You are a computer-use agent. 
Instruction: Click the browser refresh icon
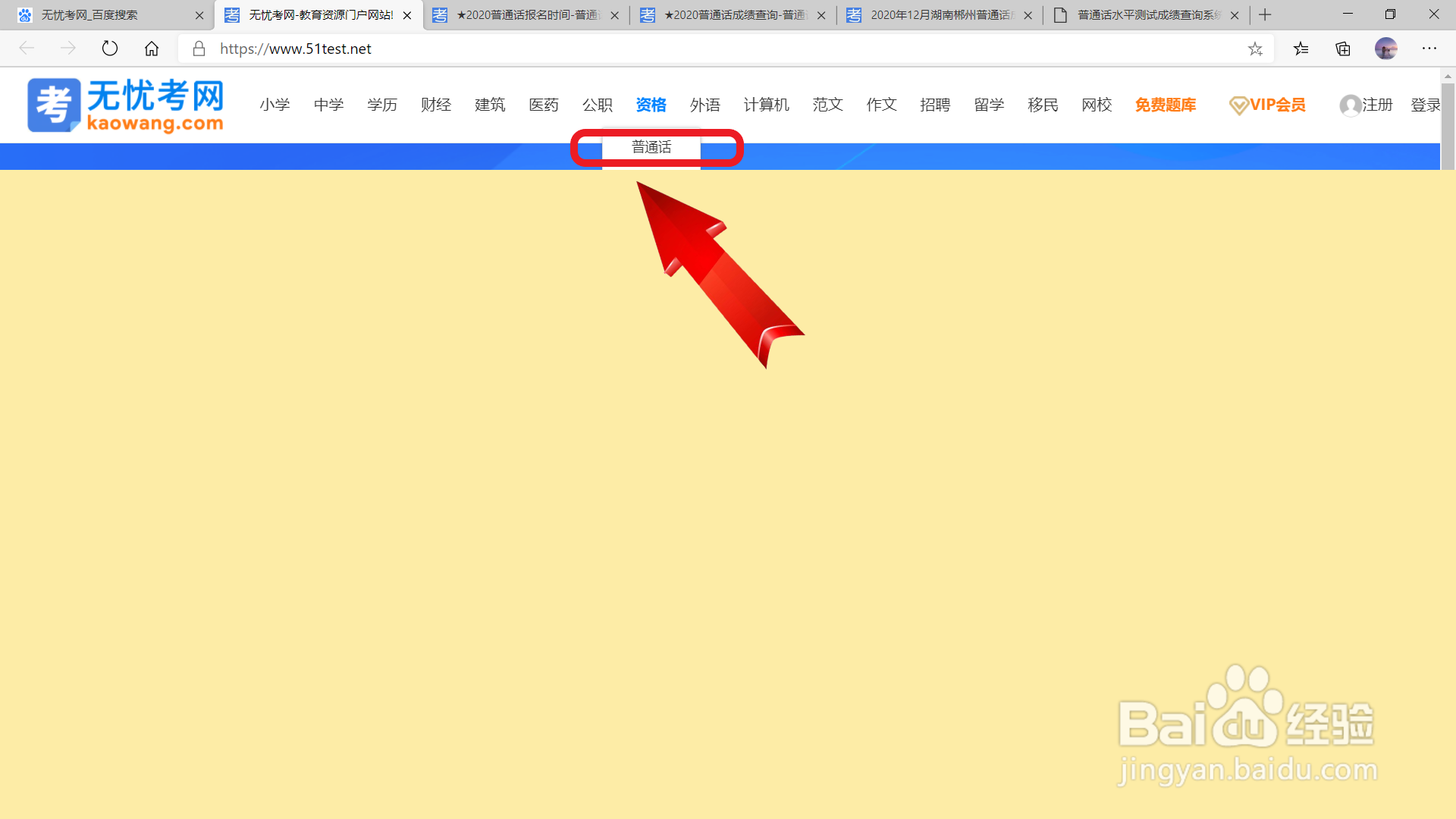[x=110, y=49]
